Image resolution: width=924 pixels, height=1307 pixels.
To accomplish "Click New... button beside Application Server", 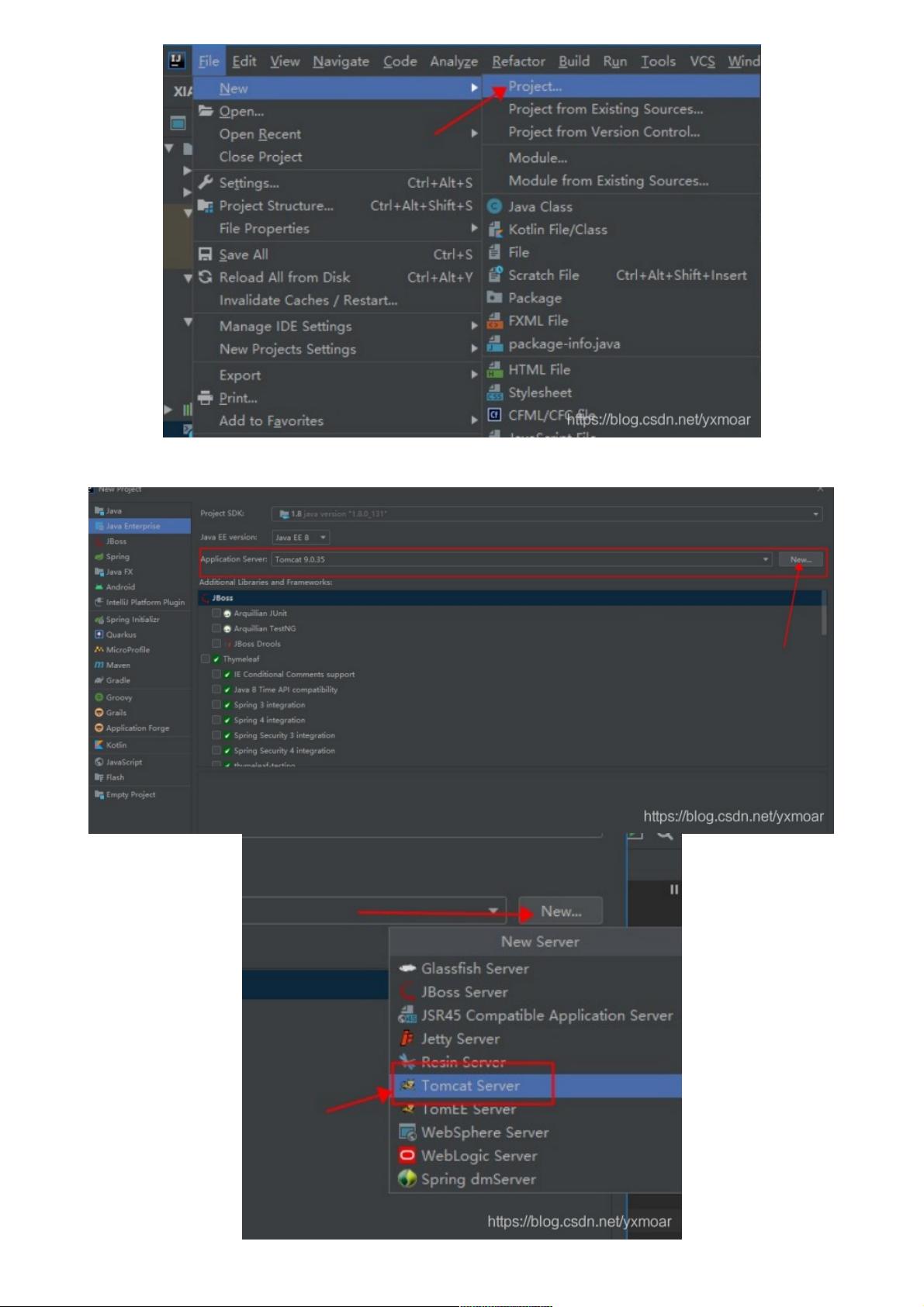I will point(801,559).
